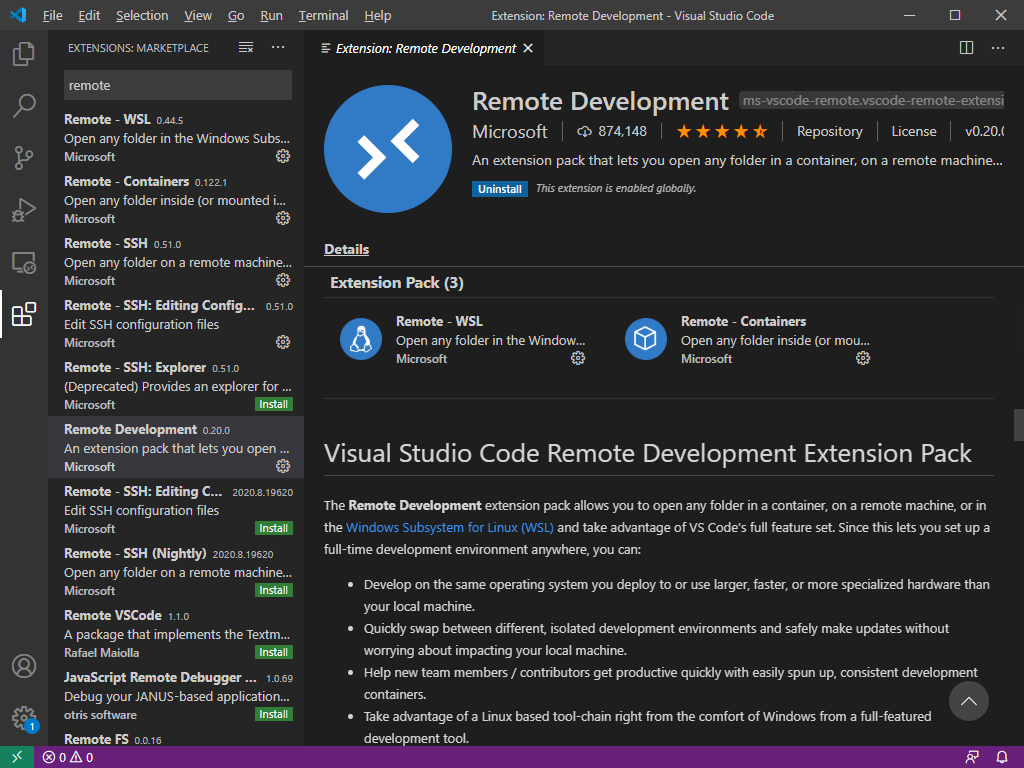1024x768 pixels.
Task: Open the Manage gear in activity bar
Action: pos(24,718)
